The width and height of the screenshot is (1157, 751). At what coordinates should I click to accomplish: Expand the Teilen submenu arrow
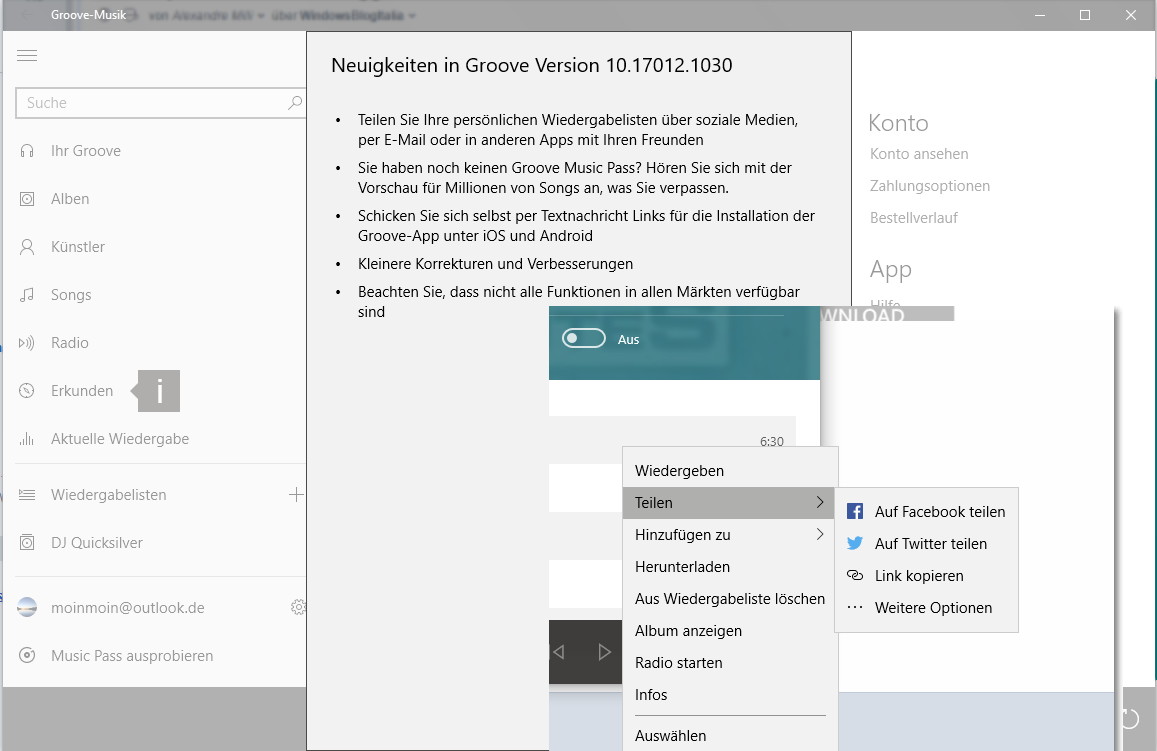[820, 502]
